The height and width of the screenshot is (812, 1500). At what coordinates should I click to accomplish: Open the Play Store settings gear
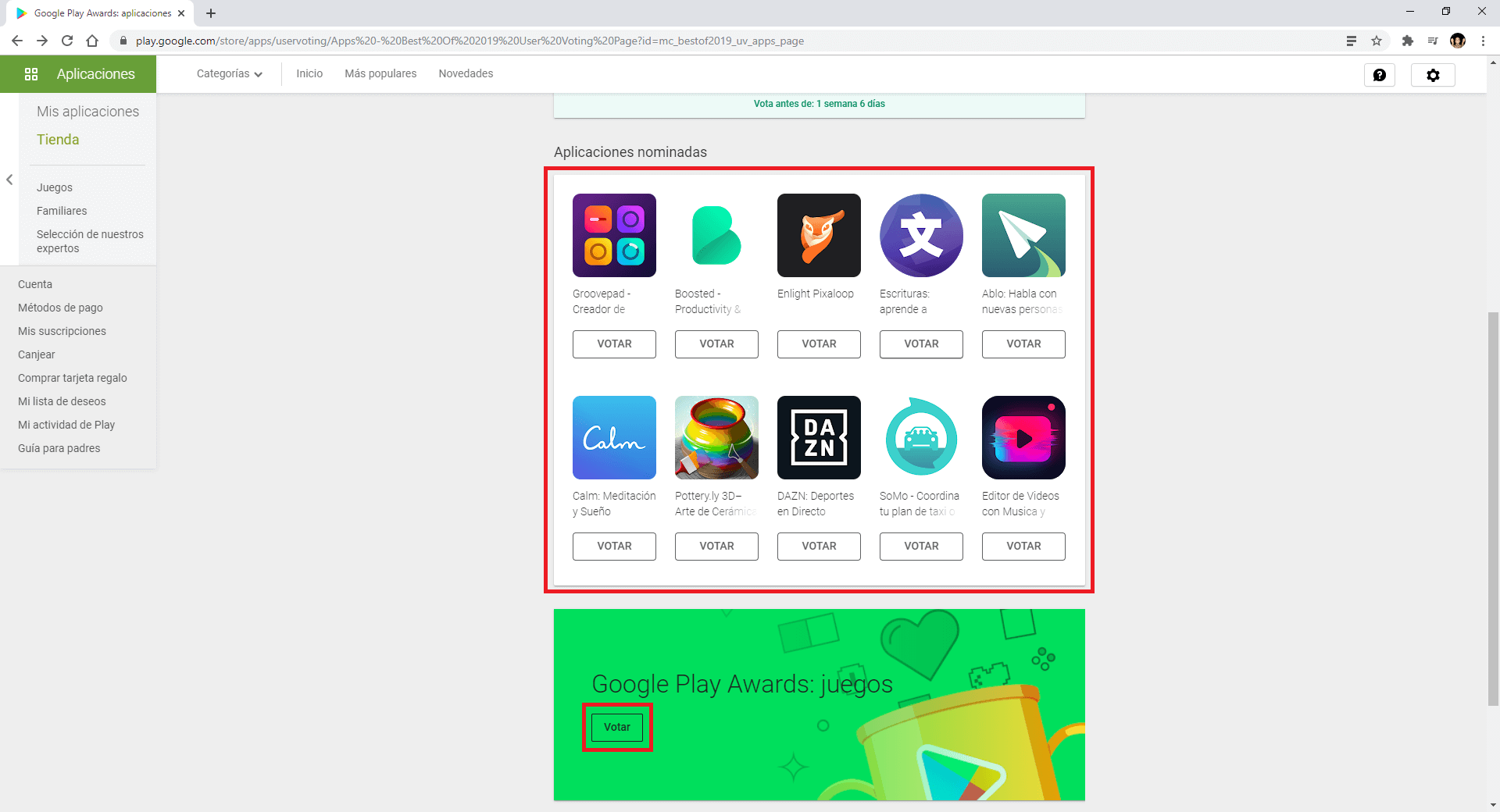(x=1433, y=75)
